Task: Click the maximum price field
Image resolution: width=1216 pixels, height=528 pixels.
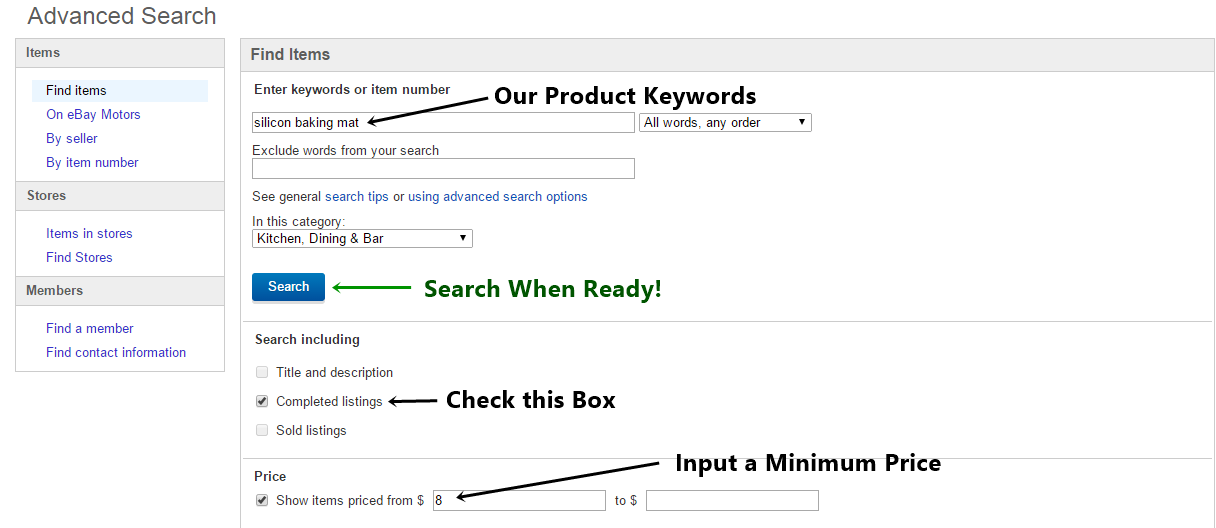Action: pyautogui.click(x=732, y=500)
